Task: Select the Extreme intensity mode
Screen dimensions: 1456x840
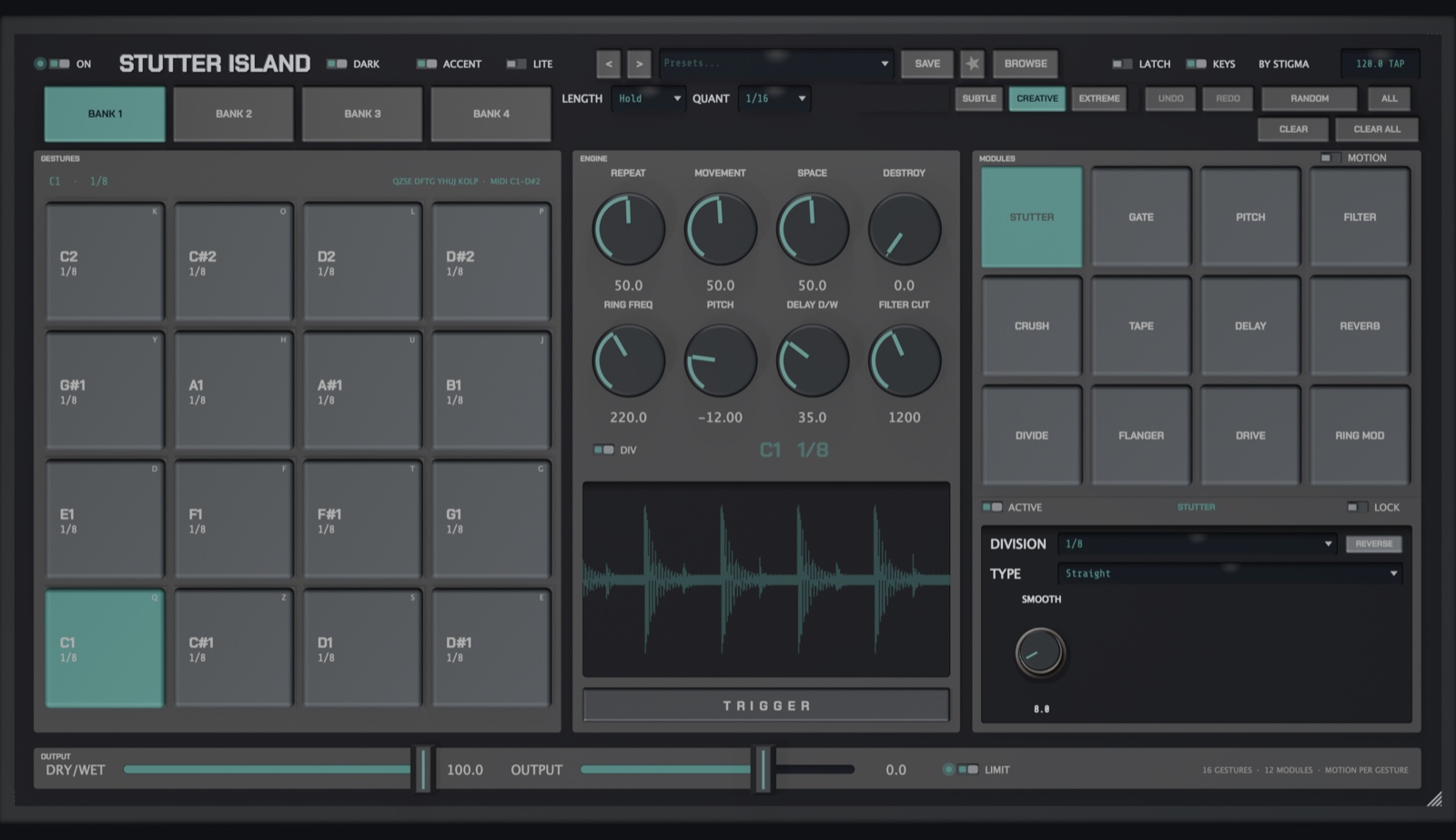Action: tap(1099, 98)
